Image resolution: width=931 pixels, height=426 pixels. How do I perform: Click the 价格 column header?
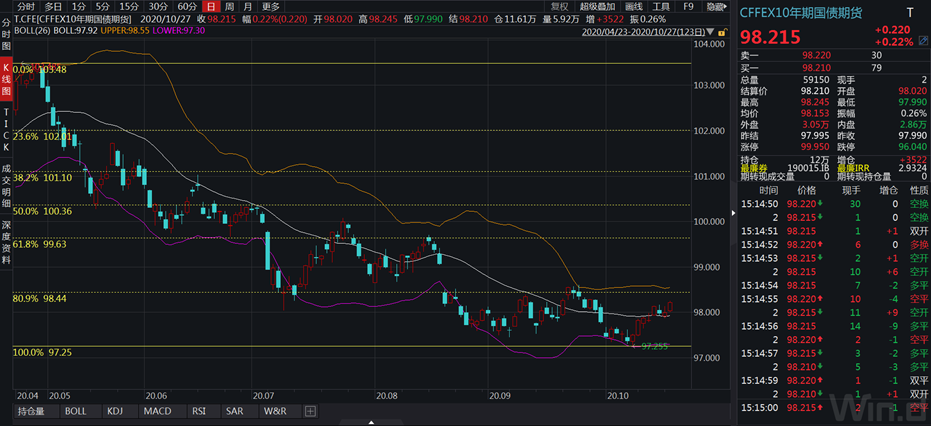(806, 190)
